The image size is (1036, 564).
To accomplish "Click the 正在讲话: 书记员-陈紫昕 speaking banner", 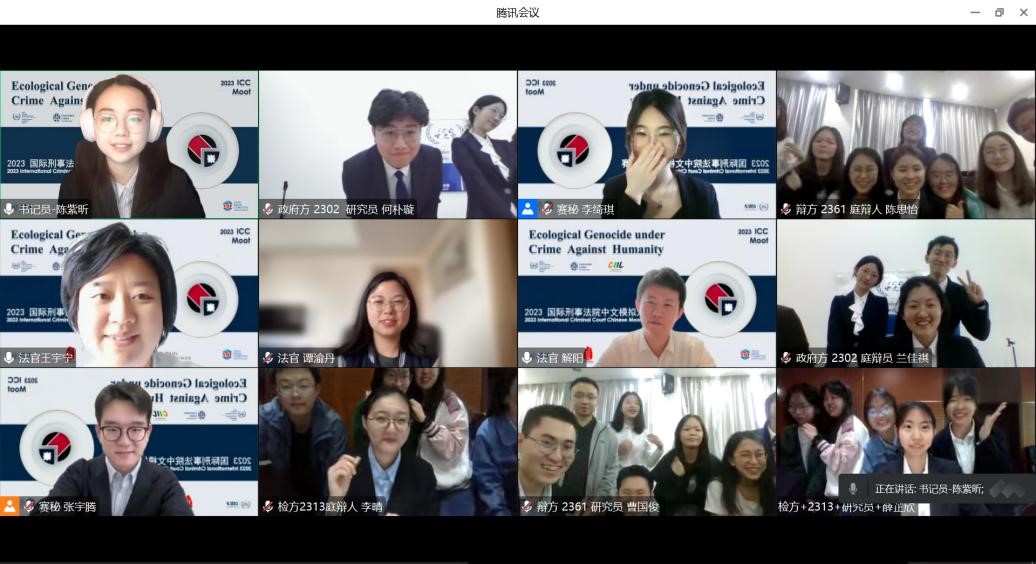I will (930, 489).
